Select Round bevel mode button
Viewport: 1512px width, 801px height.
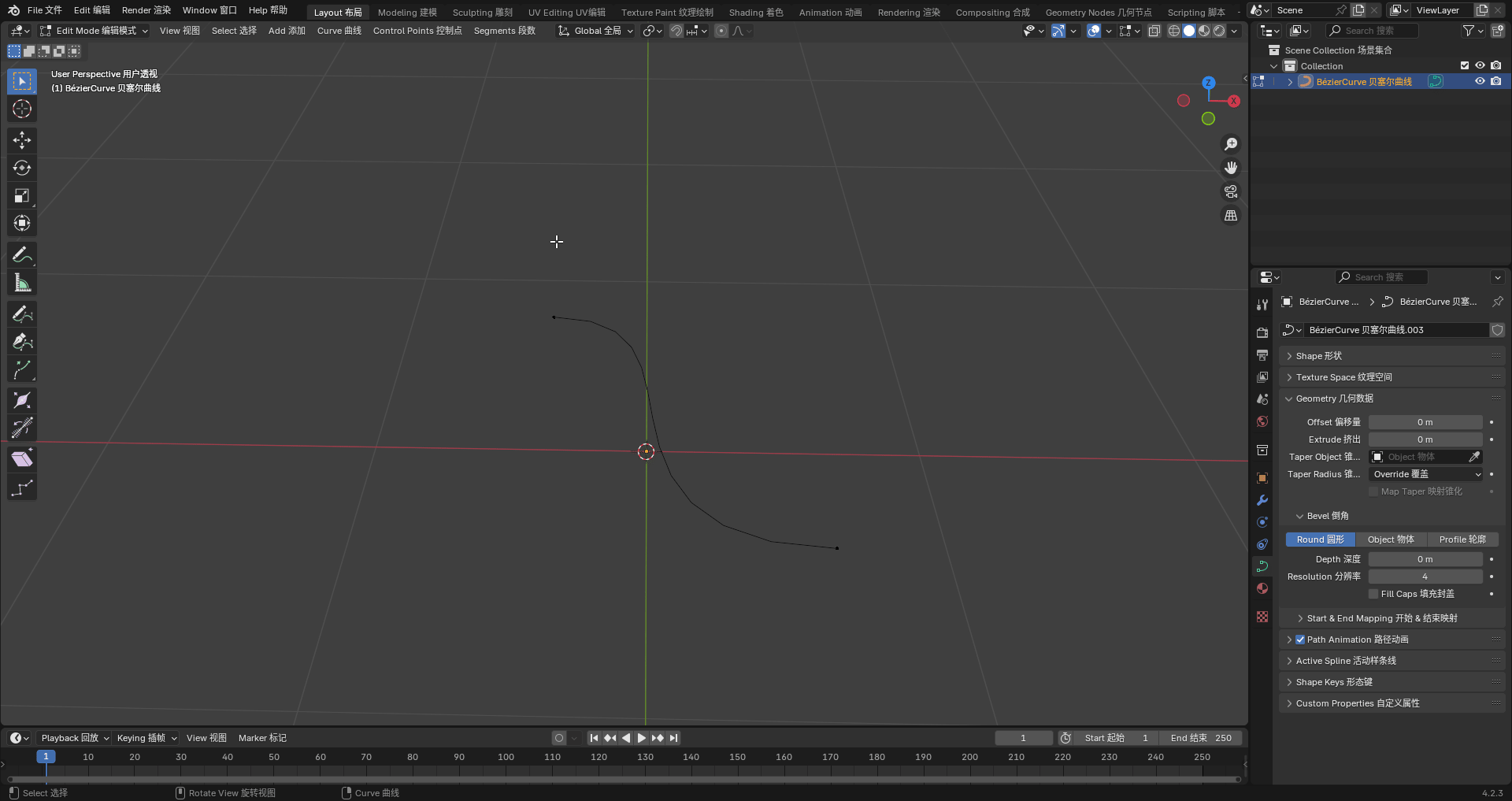pyautogui.click(x=1321, y=540)
